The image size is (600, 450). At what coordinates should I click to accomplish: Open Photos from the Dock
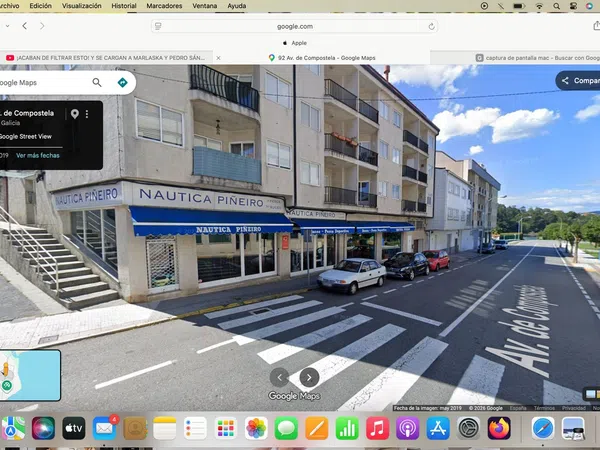click(256, 428)
